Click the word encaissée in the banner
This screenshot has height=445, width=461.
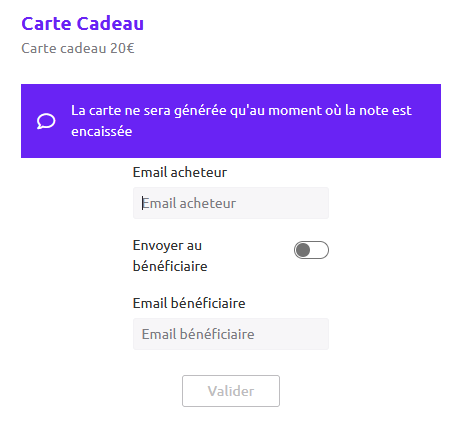click(x=102, y=131)
